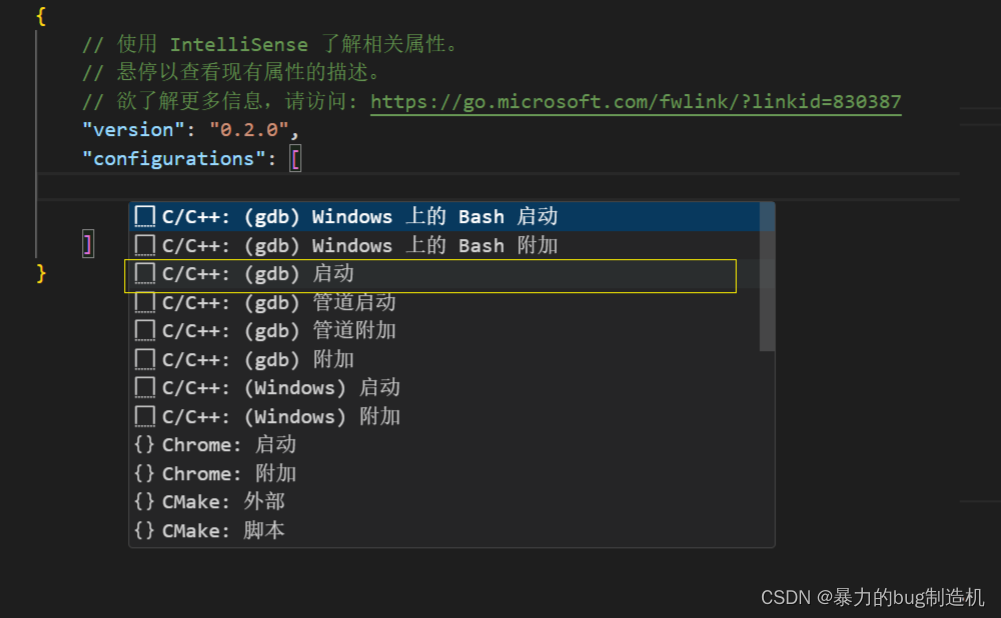Select 'C/C++: (gdb) Windows 上的 Bash 启动' suggestion
The image size is (1001, 618).
pyautogui.click(x=445, y=216)
